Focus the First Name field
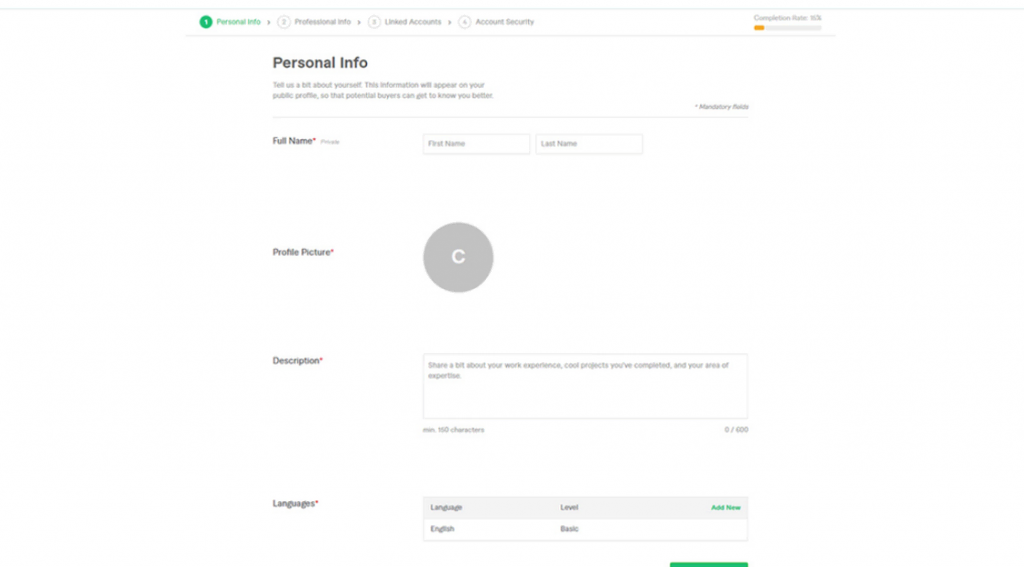Screen dimensions: 1024x567 click(476, 144)
